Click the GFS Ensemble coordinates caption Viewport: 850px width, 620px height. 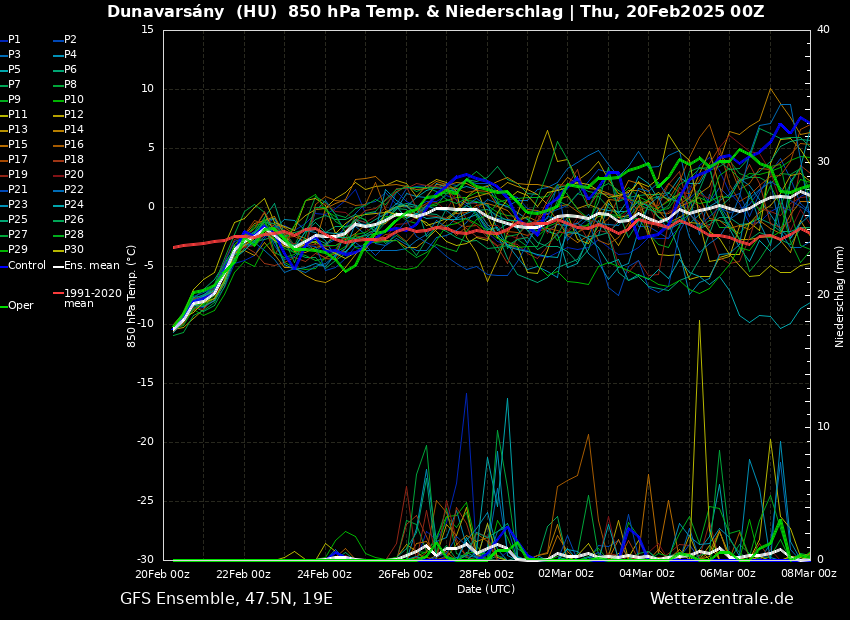coord(226,599)
